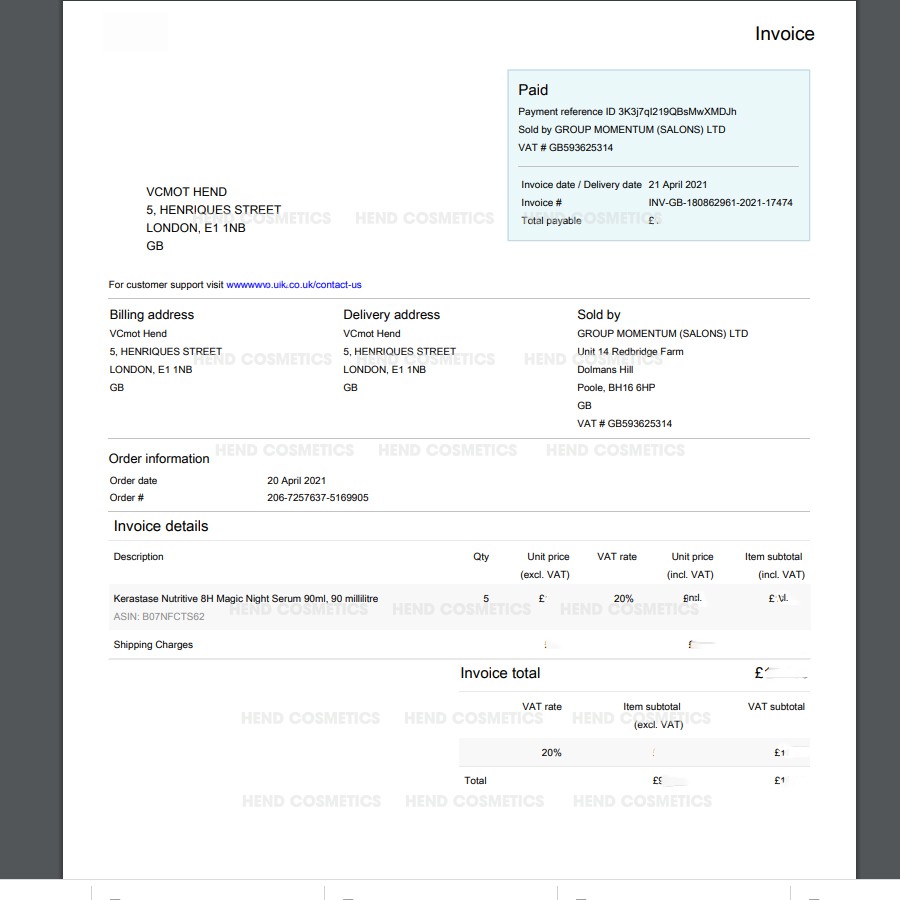Click "VCmot Hend" under Delivery address
Image resolution: width=900 pixels, height=900 pixels.
pyautogui.click(x=372, y=333)
